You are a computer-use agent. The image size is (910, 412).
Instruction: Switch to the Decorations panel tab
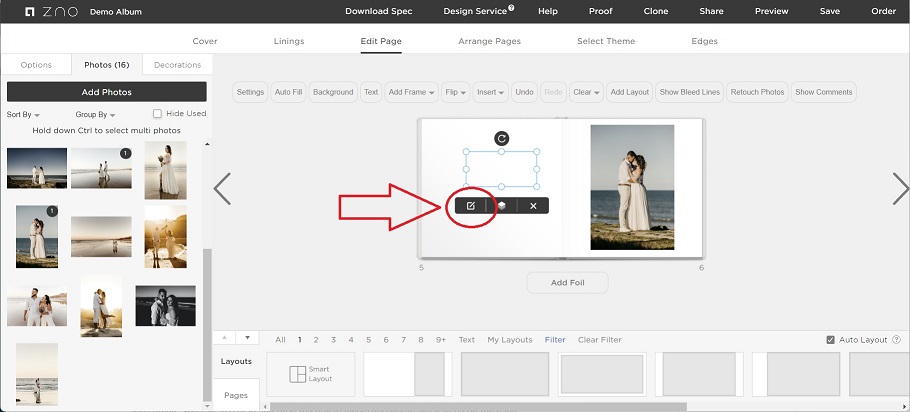click(x=178, y=65)
